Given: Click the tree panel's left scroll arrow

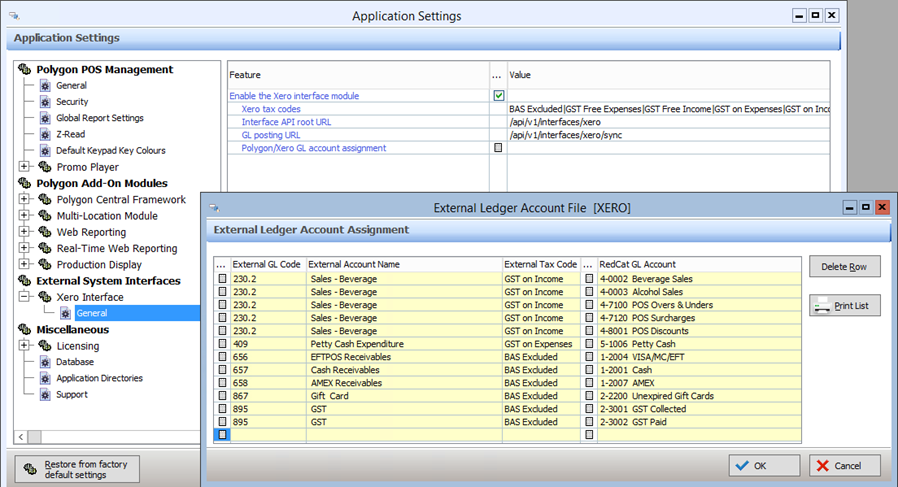Looking at the screenshot, I should (x=21, y=437).
